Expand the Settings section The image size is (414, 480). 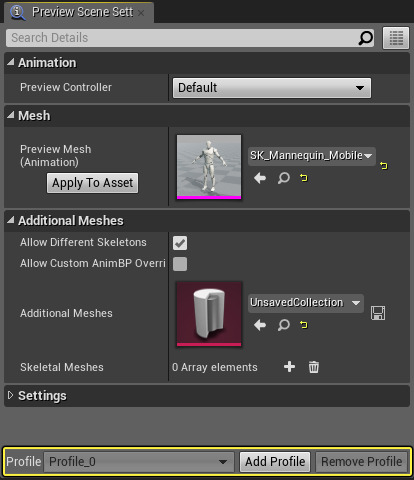tap(11, 395)
